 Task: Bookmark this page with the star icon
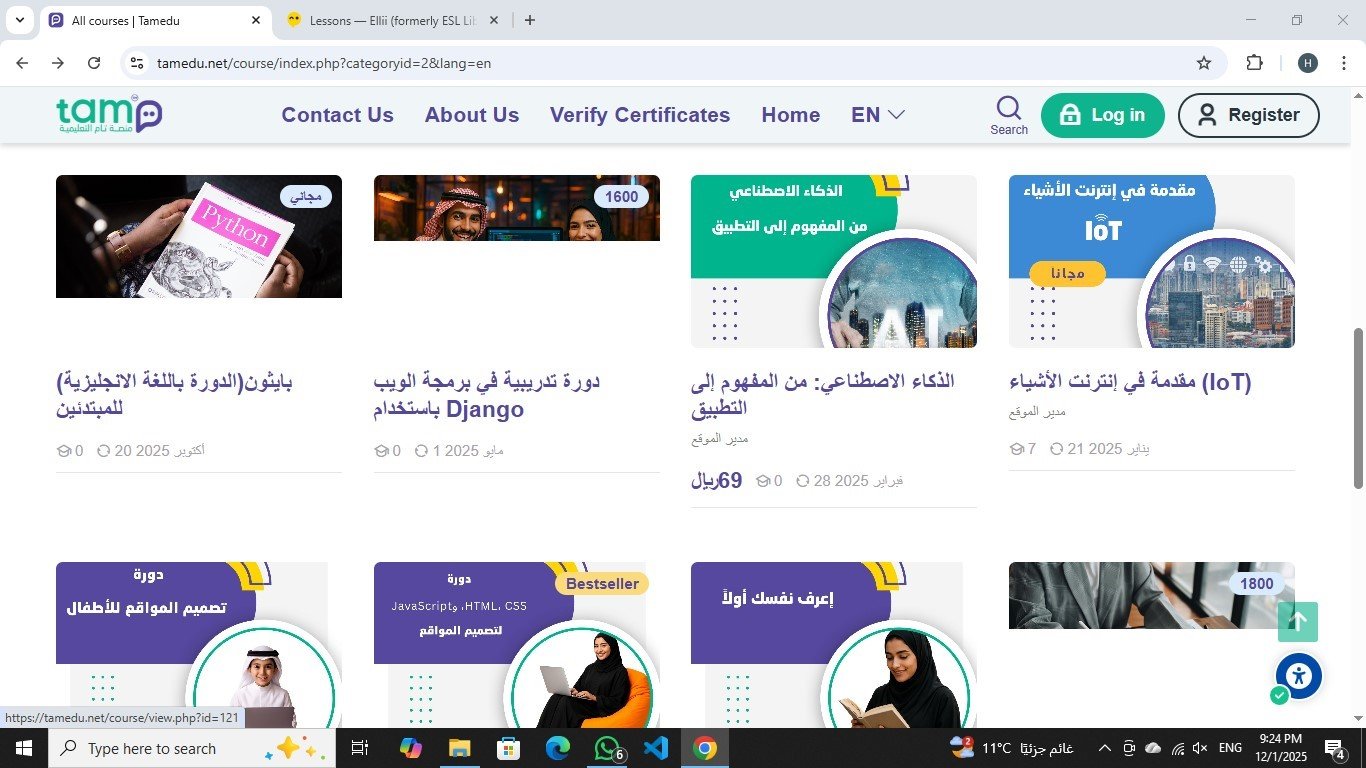click(1204, 63)
